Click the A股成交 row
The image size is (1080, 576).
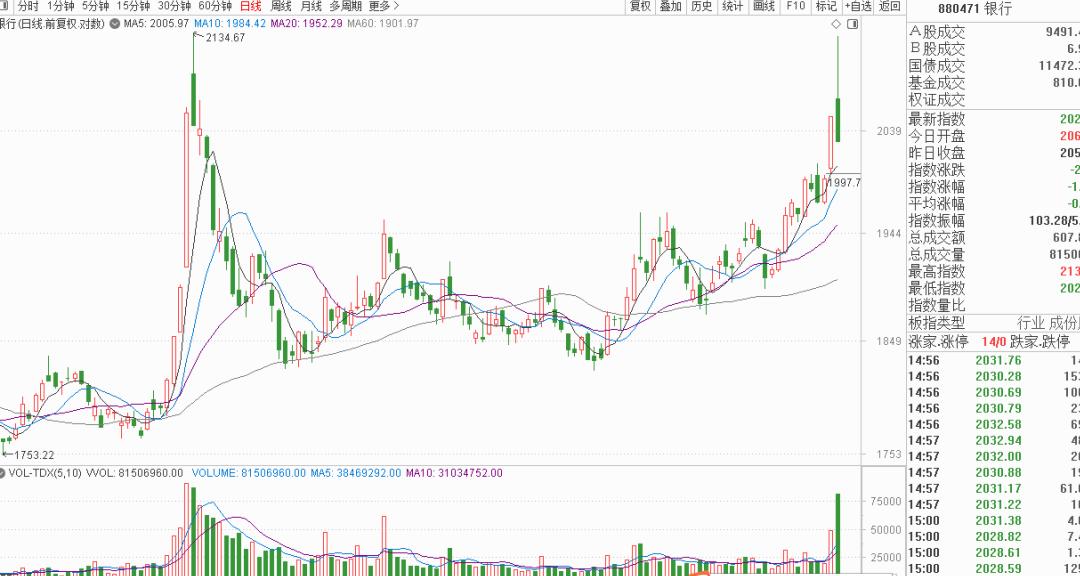point(993,32)
